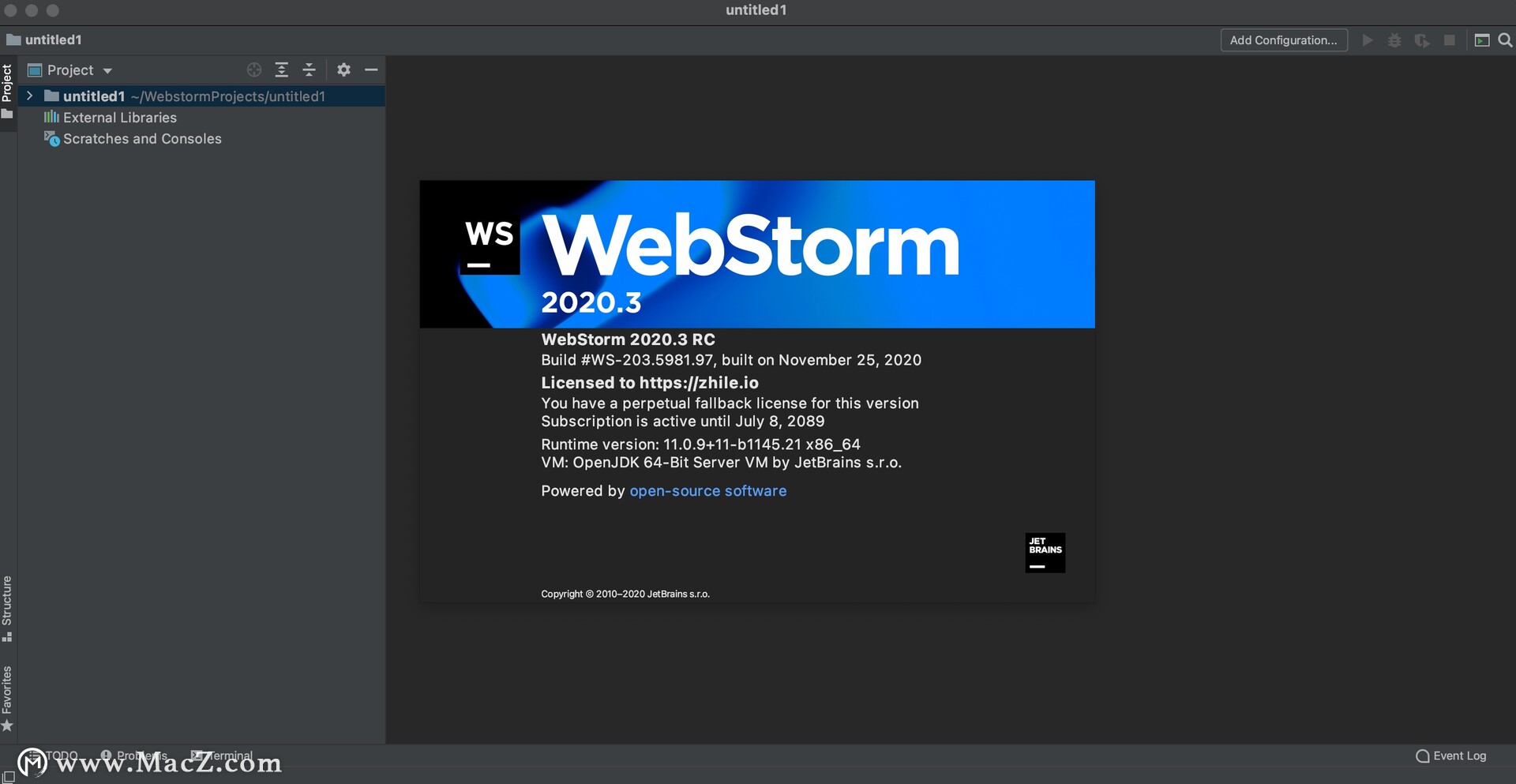
Task: Click the tool window quick-access icon in bottom-left corner
Action: click(x=9, y=777)
